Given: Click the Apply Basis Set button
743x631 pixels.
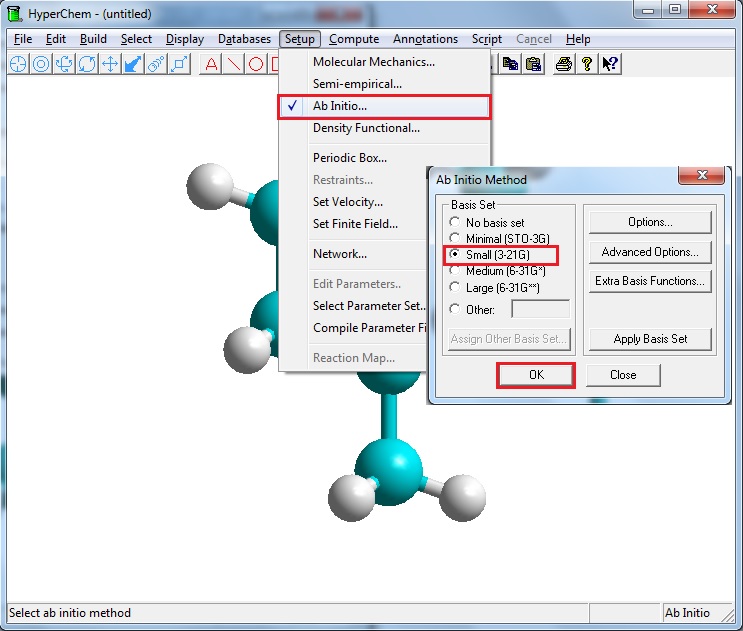Looking at the screenshot, I should pyautogui.click(x=649, y=339).
